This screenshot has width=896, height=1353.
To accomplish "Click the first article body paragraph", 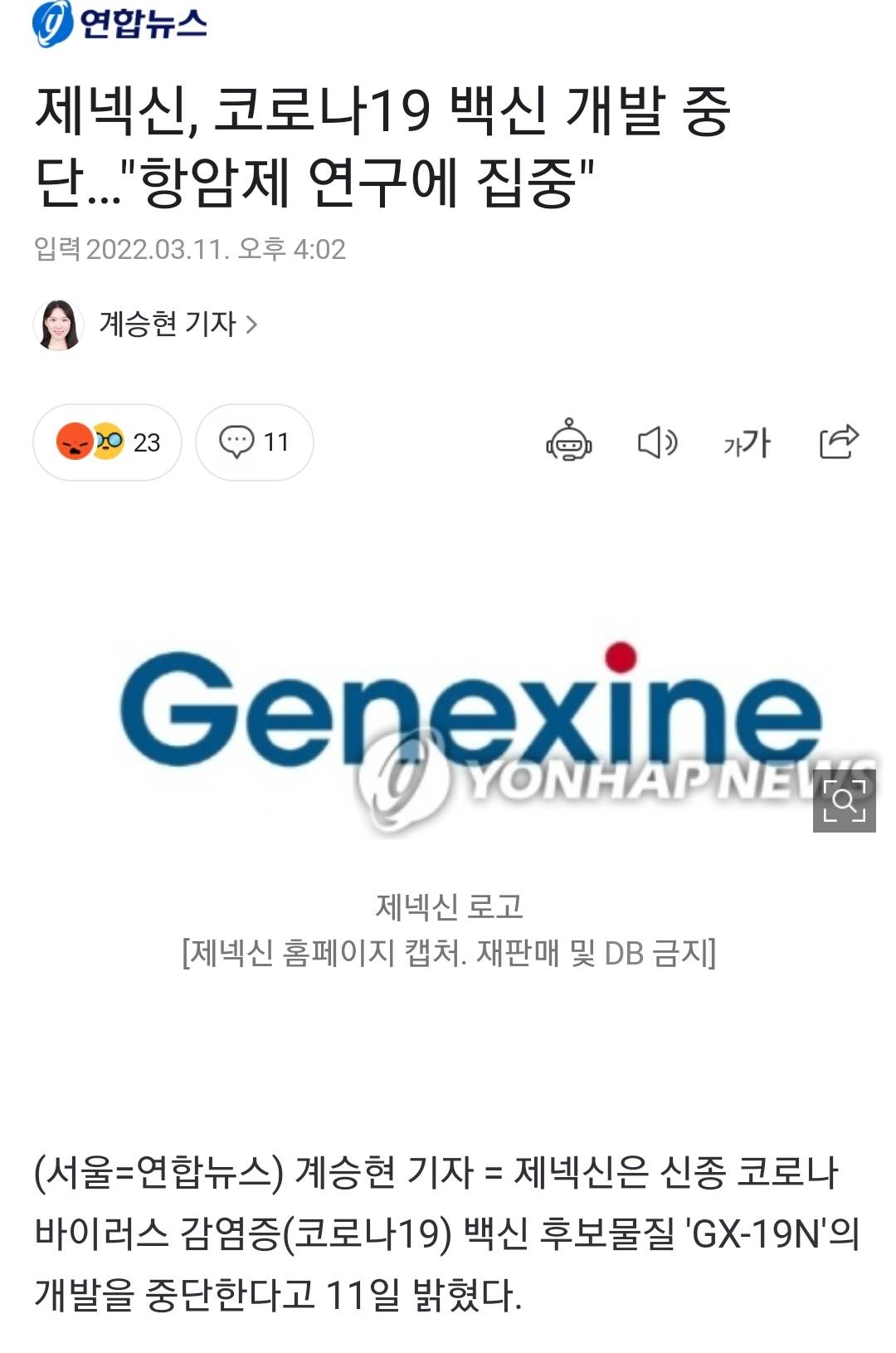I will coord(447,1233).
